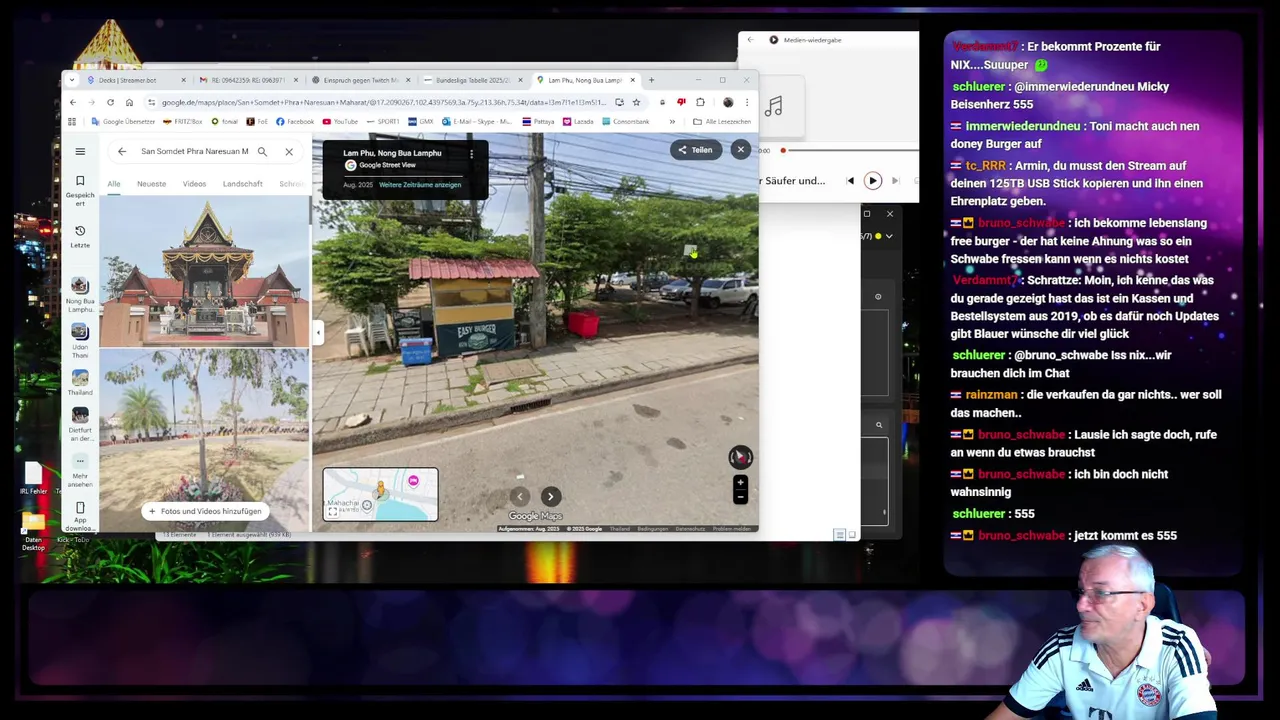Click the App downloaden sidebar icon

80,516
